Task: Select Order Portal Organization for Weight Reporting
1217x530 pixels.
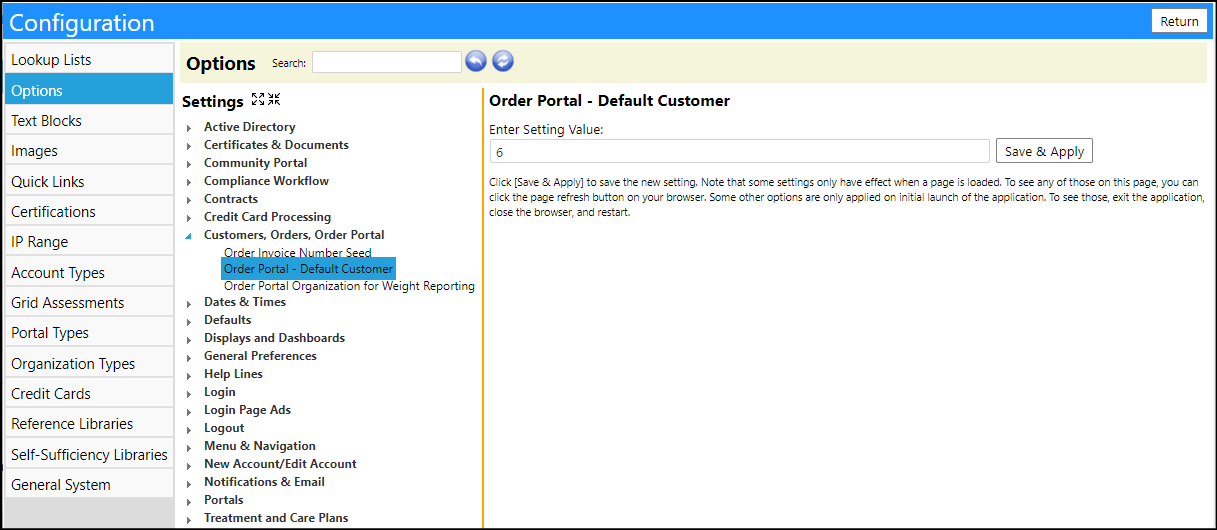Action: point(349,286)
